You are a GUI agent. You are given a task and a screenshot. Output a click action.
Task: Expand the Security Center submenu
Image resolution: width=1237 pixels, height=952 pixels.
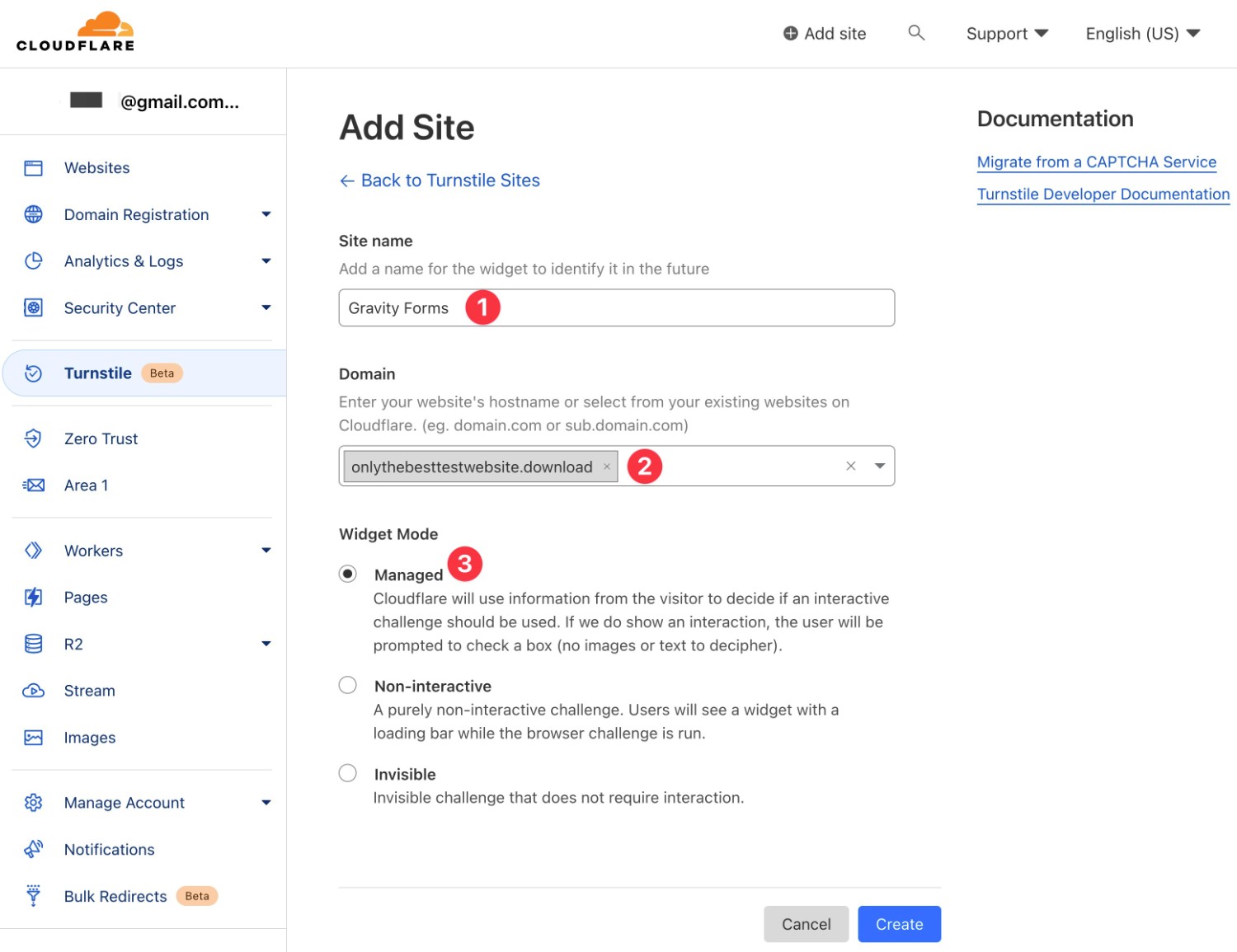pos(266,308)
